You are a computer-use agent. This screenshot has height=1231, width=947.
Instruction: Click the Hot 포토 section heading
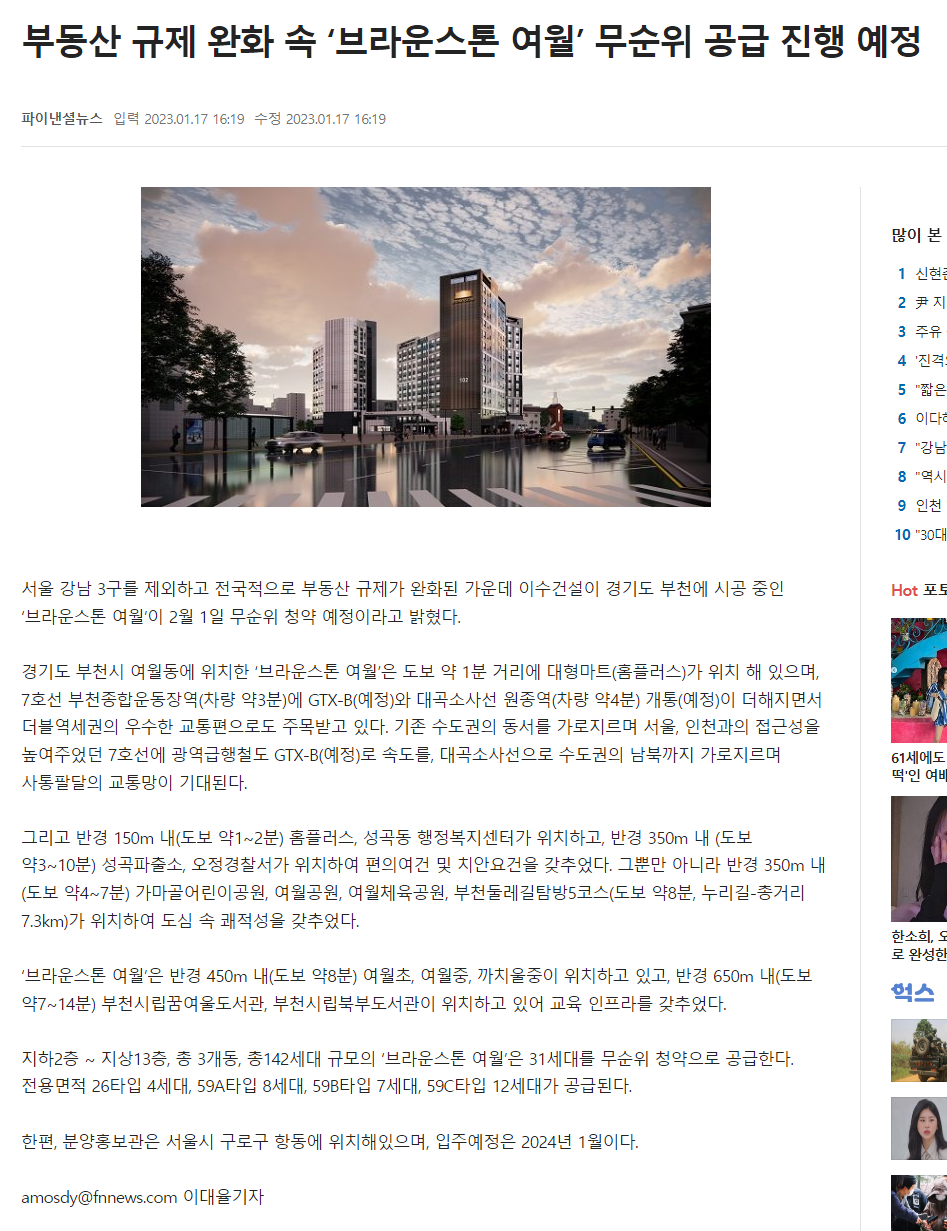919,590
